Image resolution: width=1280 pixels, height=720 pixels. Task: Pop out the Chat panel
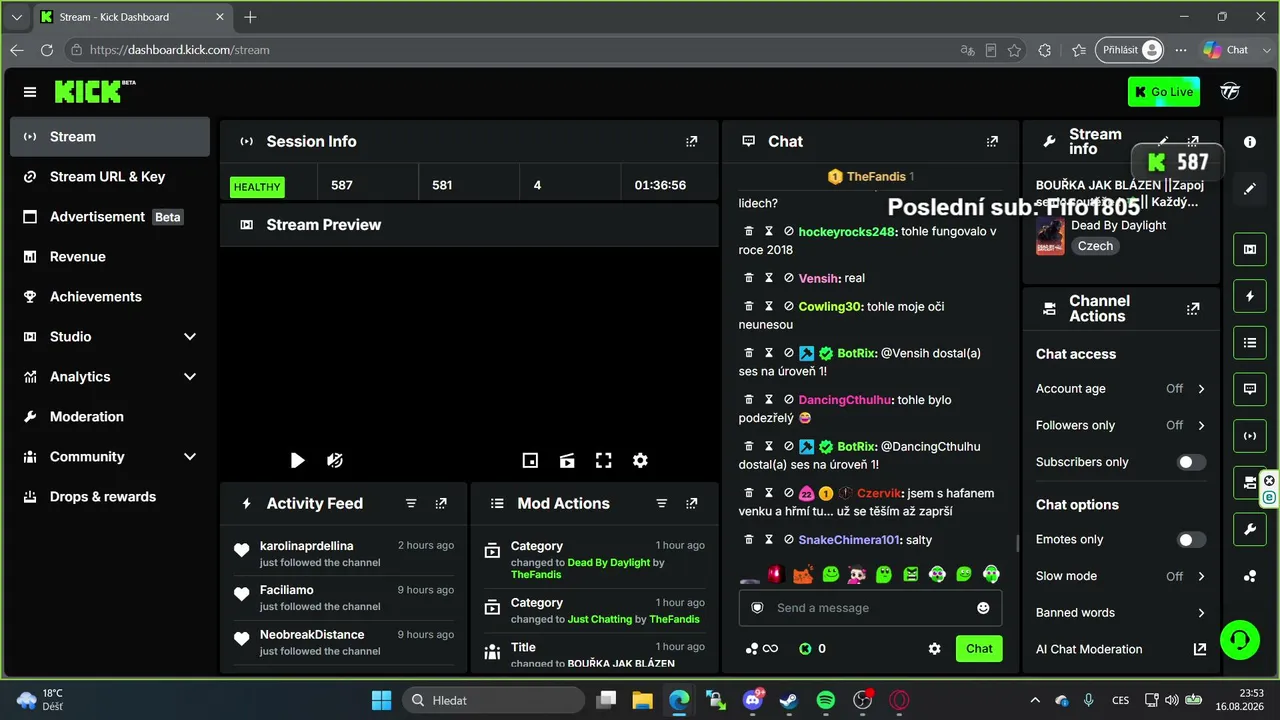(x=992, y=142)
